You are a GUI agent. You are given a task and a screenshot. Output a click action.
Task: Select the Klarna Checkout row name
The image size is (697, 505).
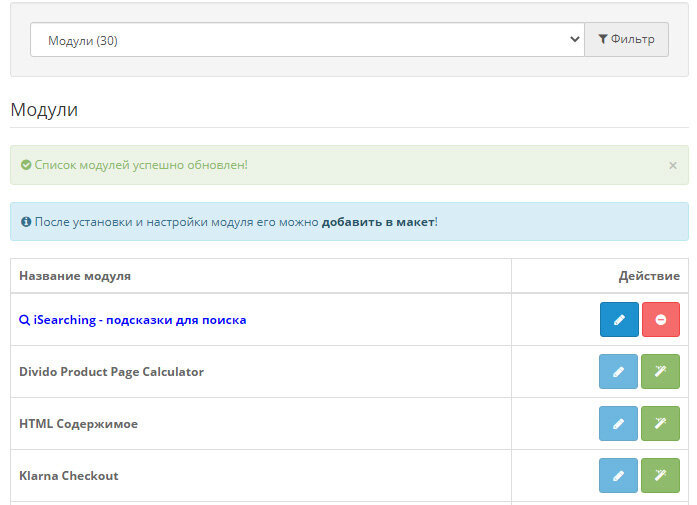pyautogui.click(x=69, y=476)
